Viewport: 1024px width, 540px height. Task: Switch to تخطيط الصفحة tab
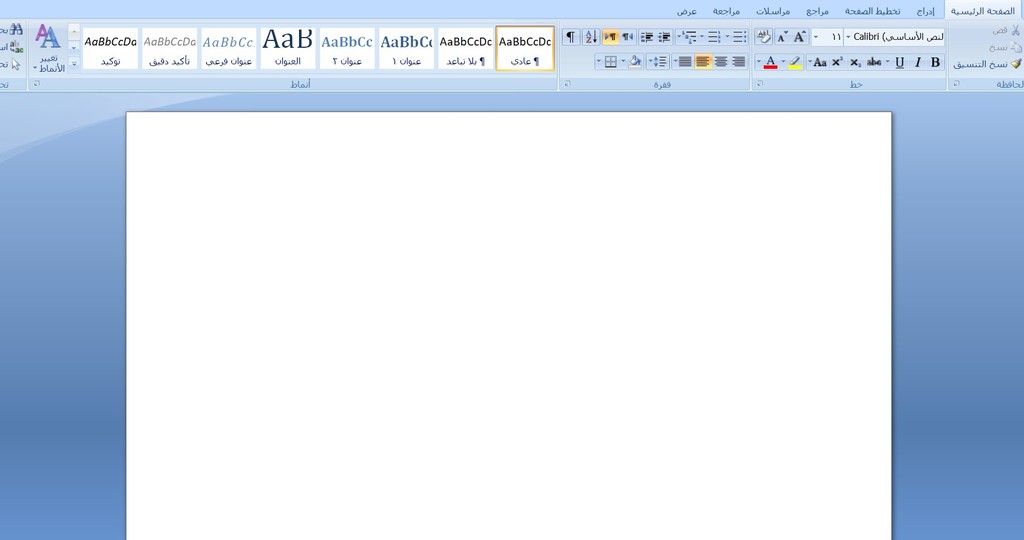pyautogui.click(x=872, y=10)
